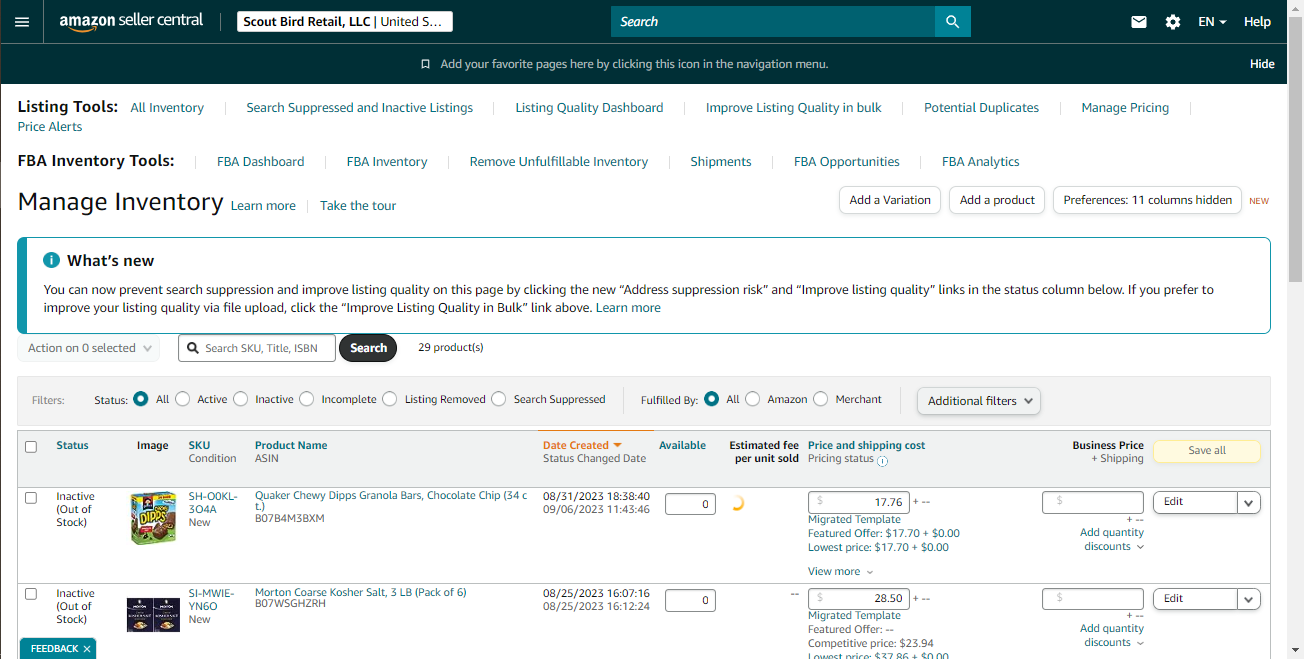Open Listing Quality Dashboard

pyautogui.click(x=589, y=108)
